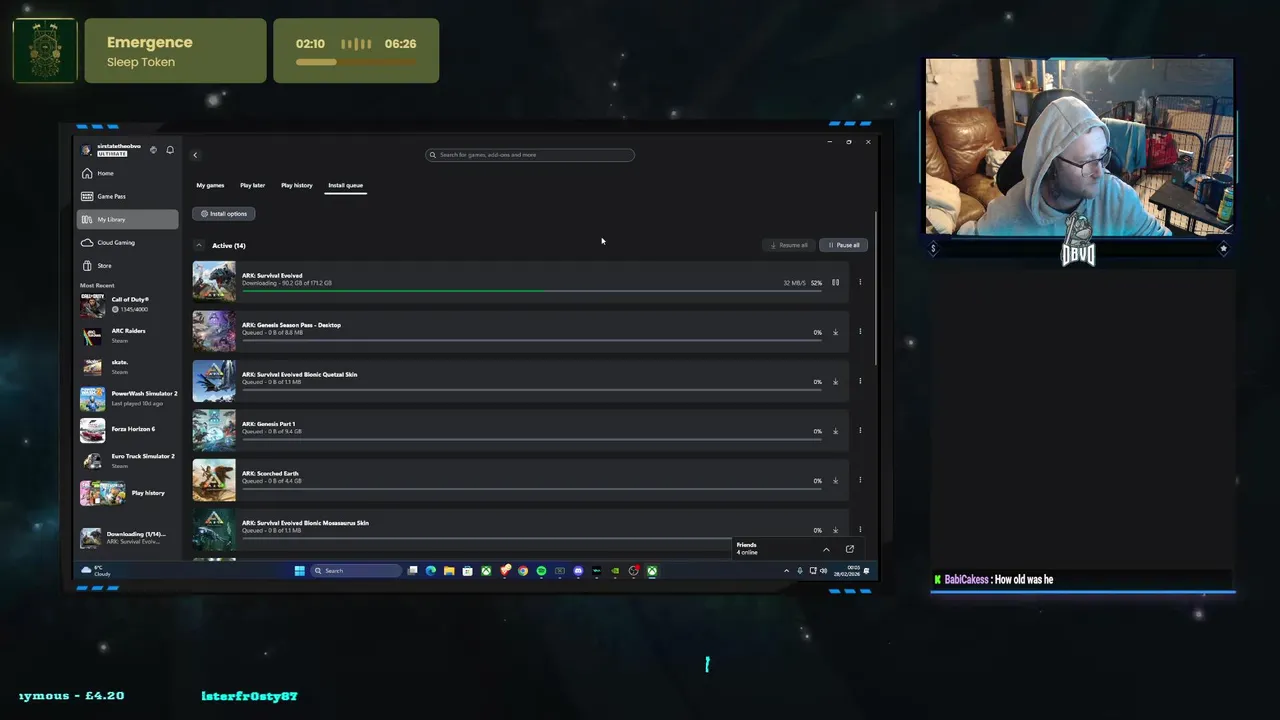
Task: Switch to the Play later tab
Action: coord(252,185)
